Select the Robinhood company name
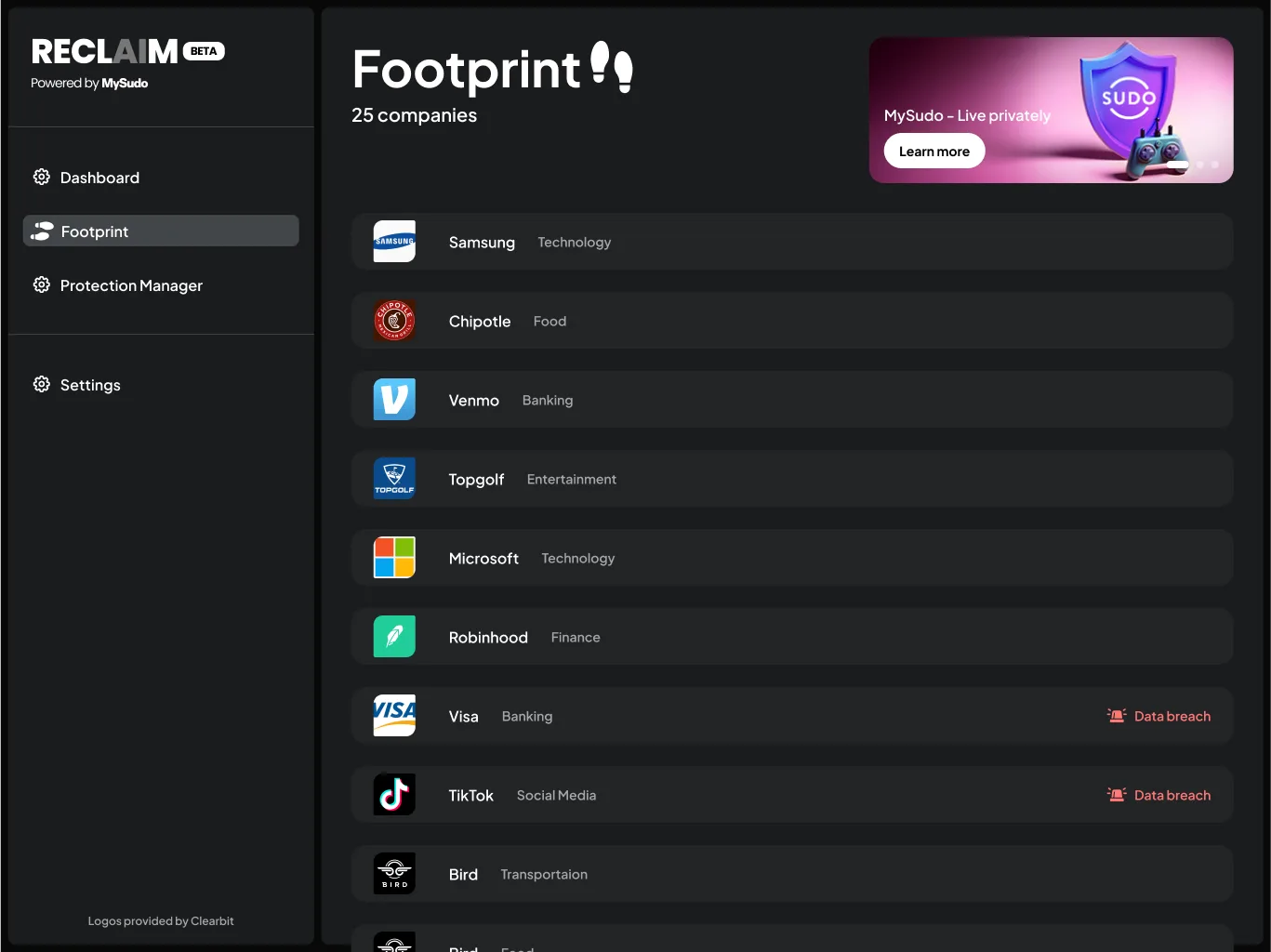The height and width of the screenshot is (952, 1271). [x=488, y=638]
